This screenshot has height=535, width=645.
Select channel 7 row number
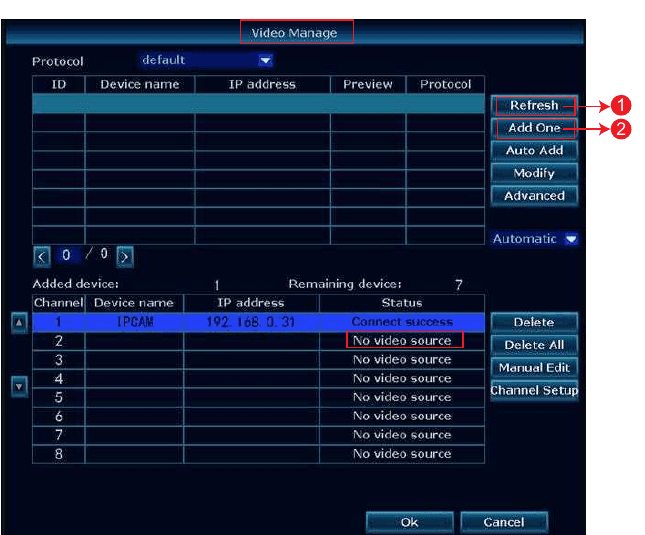coord(59,435)
